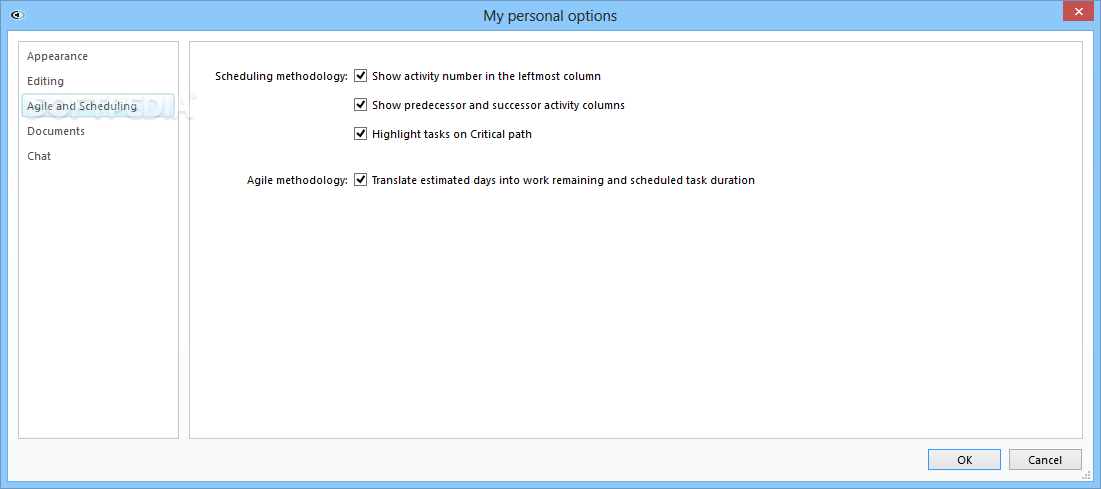Click the Agile methodology label
This screenshot has width=1101, height=489.
[x=297, y=180]
